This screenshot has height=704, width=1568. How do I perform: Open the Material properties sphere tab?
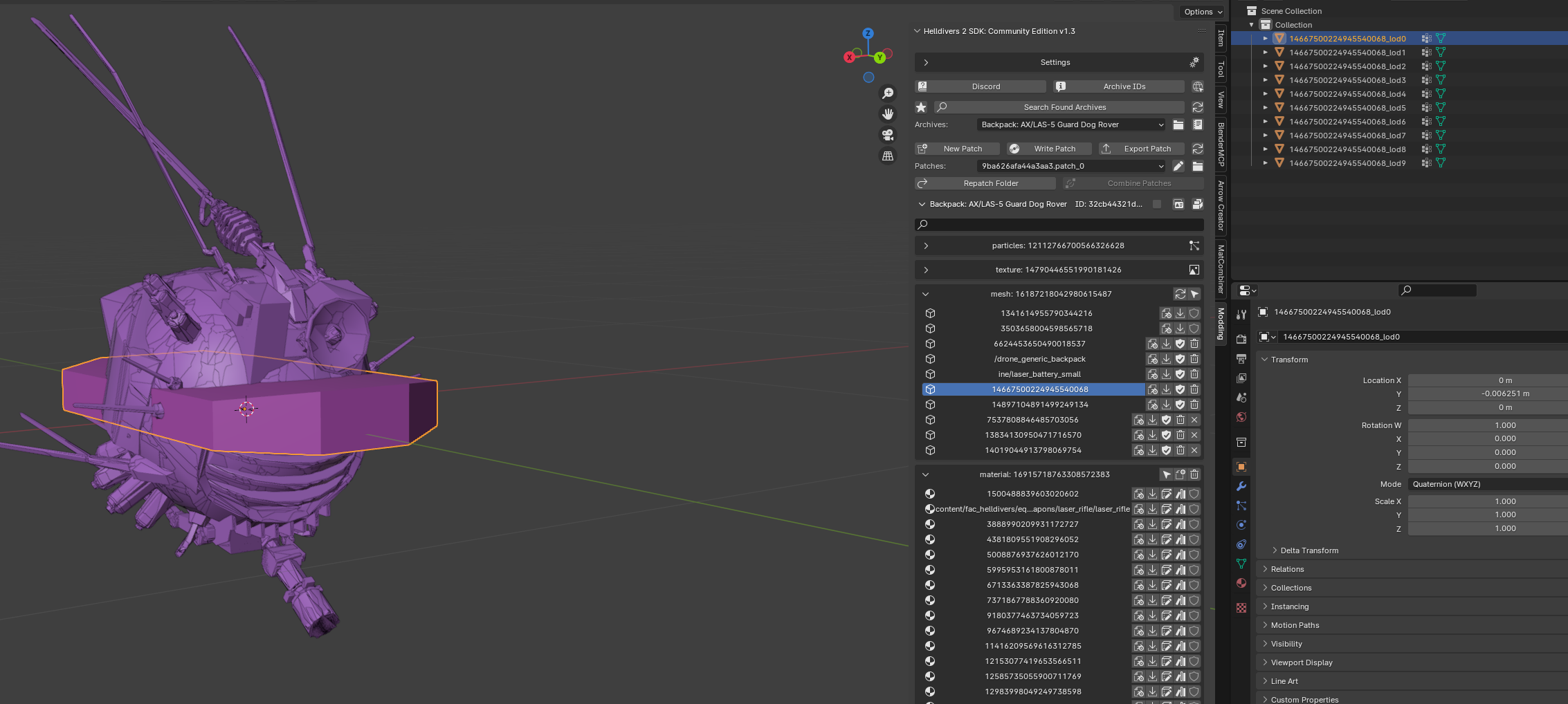coord(1241,583)
